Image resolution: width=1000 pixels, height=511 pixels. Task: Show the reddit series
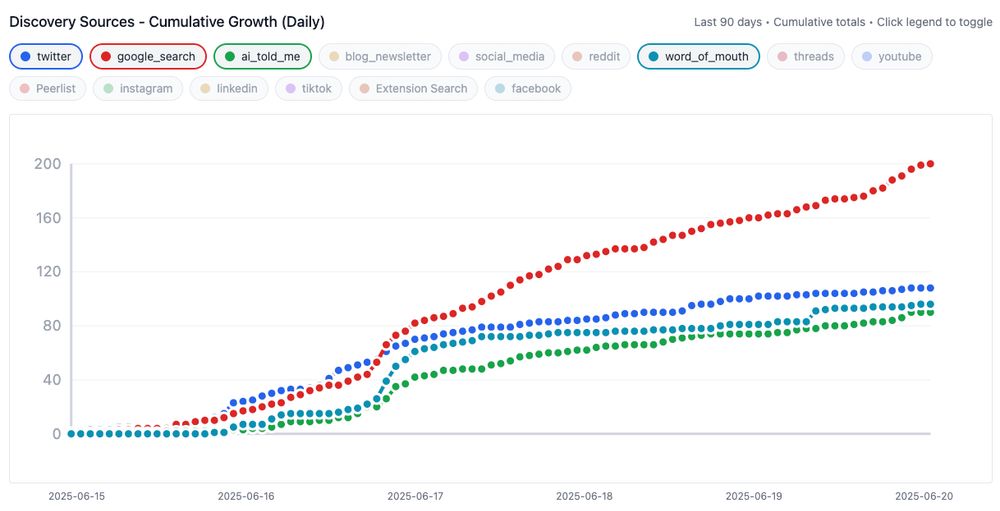[x=595, y=57]
